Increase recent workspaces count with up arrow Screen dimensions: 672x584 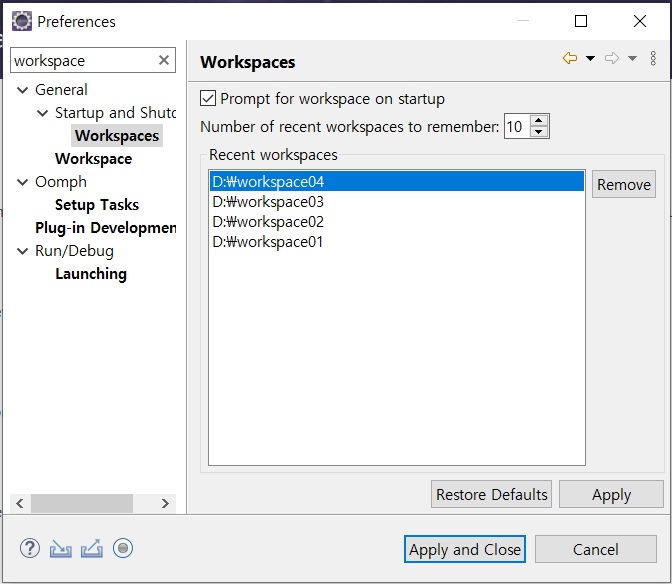[539, 120]
